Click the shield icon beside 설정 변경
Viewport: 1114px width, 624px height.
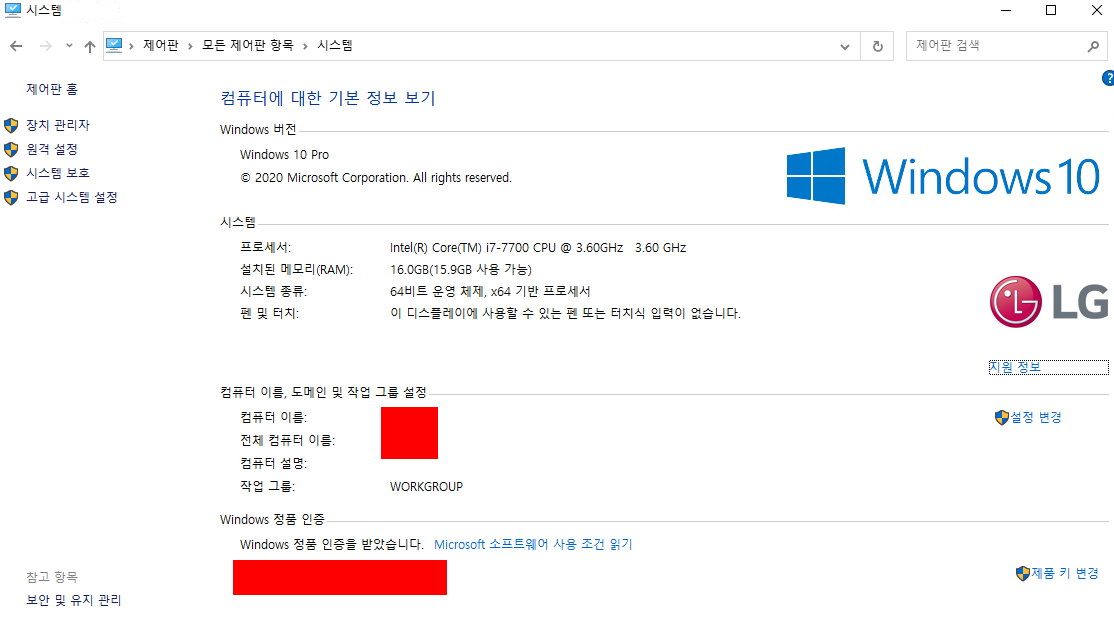1002,418
